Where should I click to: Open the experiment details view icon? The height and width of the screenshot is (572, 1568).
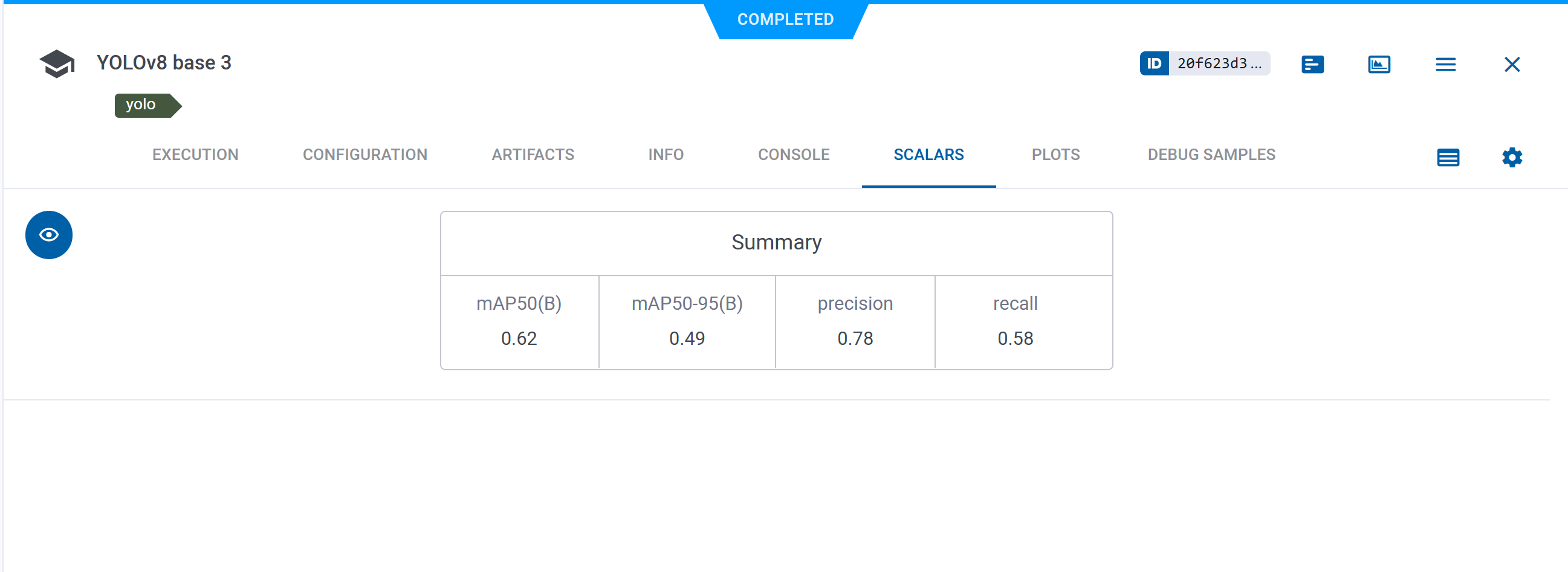pos(1312,63)
